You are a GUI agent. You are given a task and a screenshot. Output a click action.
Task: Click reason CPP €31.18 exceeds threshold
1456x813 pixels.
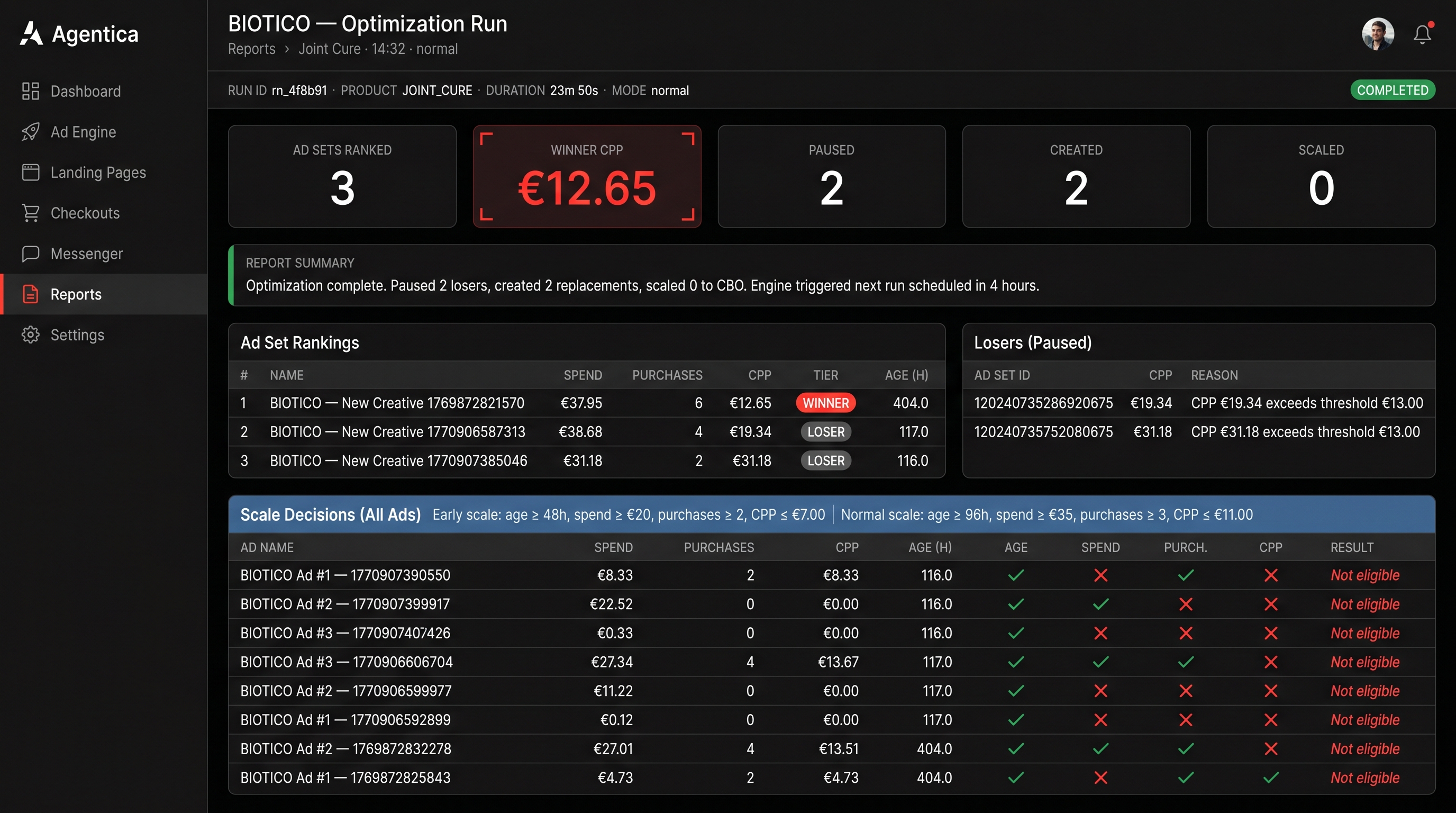coord(1305,432)
